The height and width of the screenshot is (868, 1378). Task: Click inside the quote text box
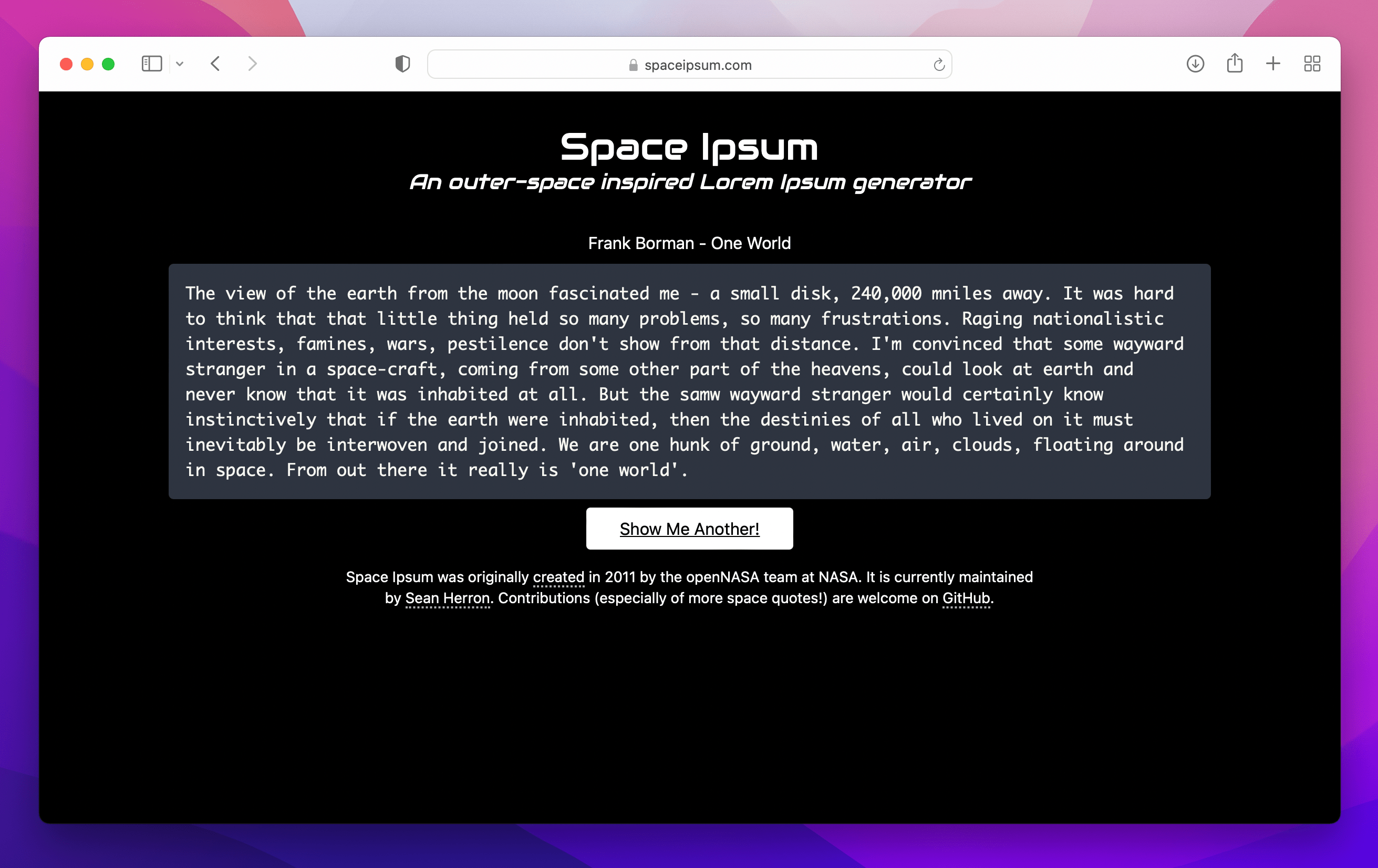[x=689, y=381]
